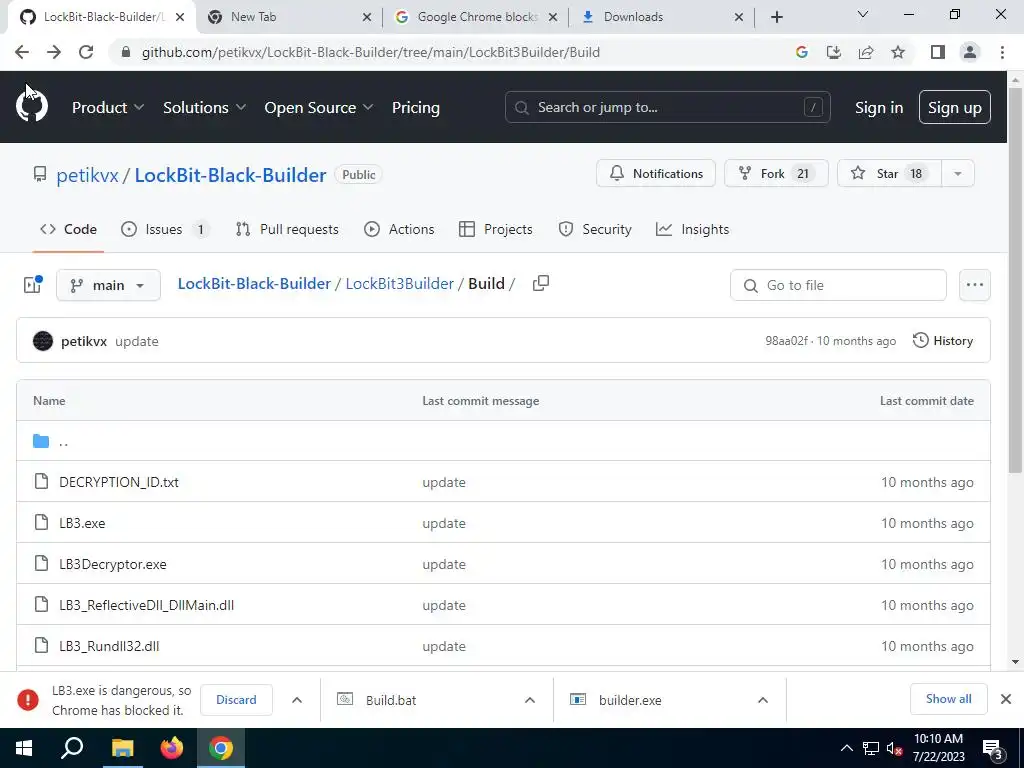Open the commit History link
Screen dimensions: 1024x768
(943, 340)
